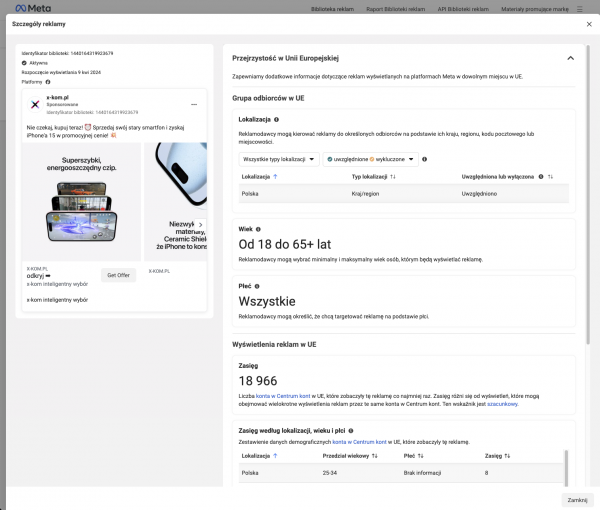Click the info icon beside Płeć

pos(258,284)
